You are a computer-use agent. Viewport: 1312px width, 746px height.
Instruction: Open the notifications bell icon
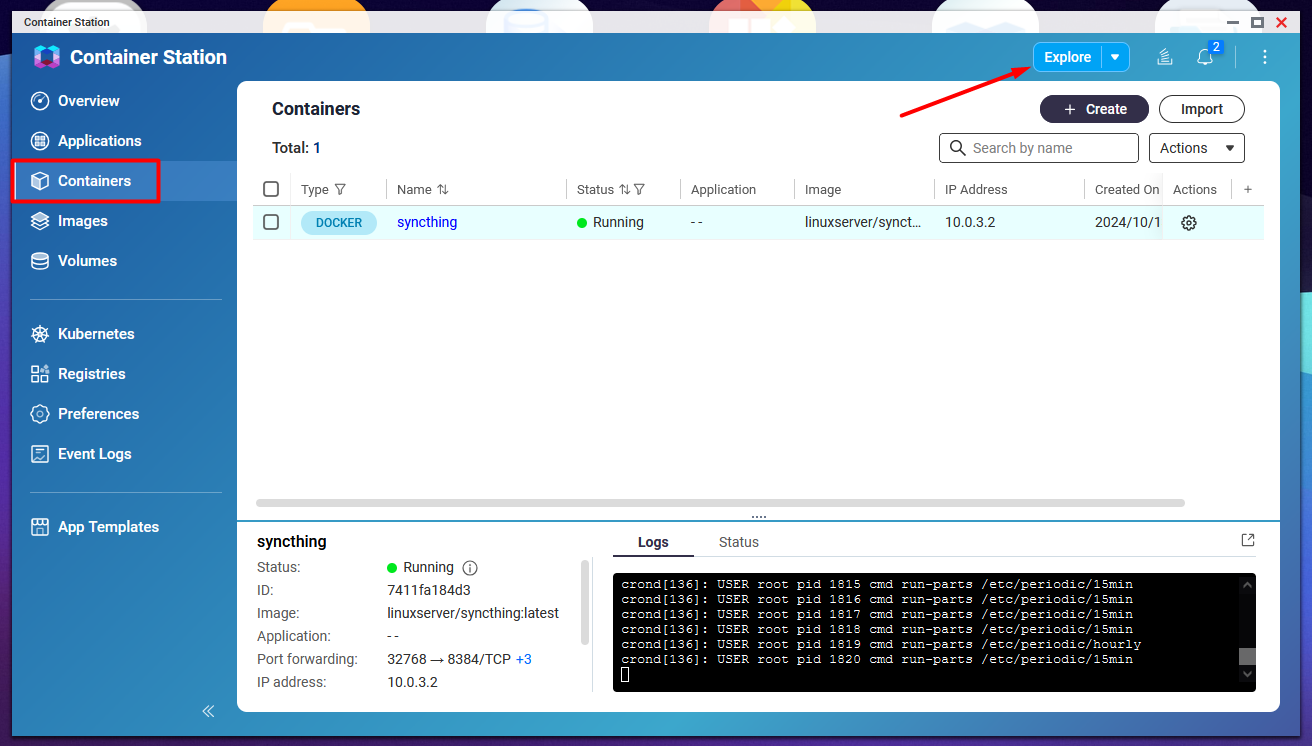tap(1205, 58)
